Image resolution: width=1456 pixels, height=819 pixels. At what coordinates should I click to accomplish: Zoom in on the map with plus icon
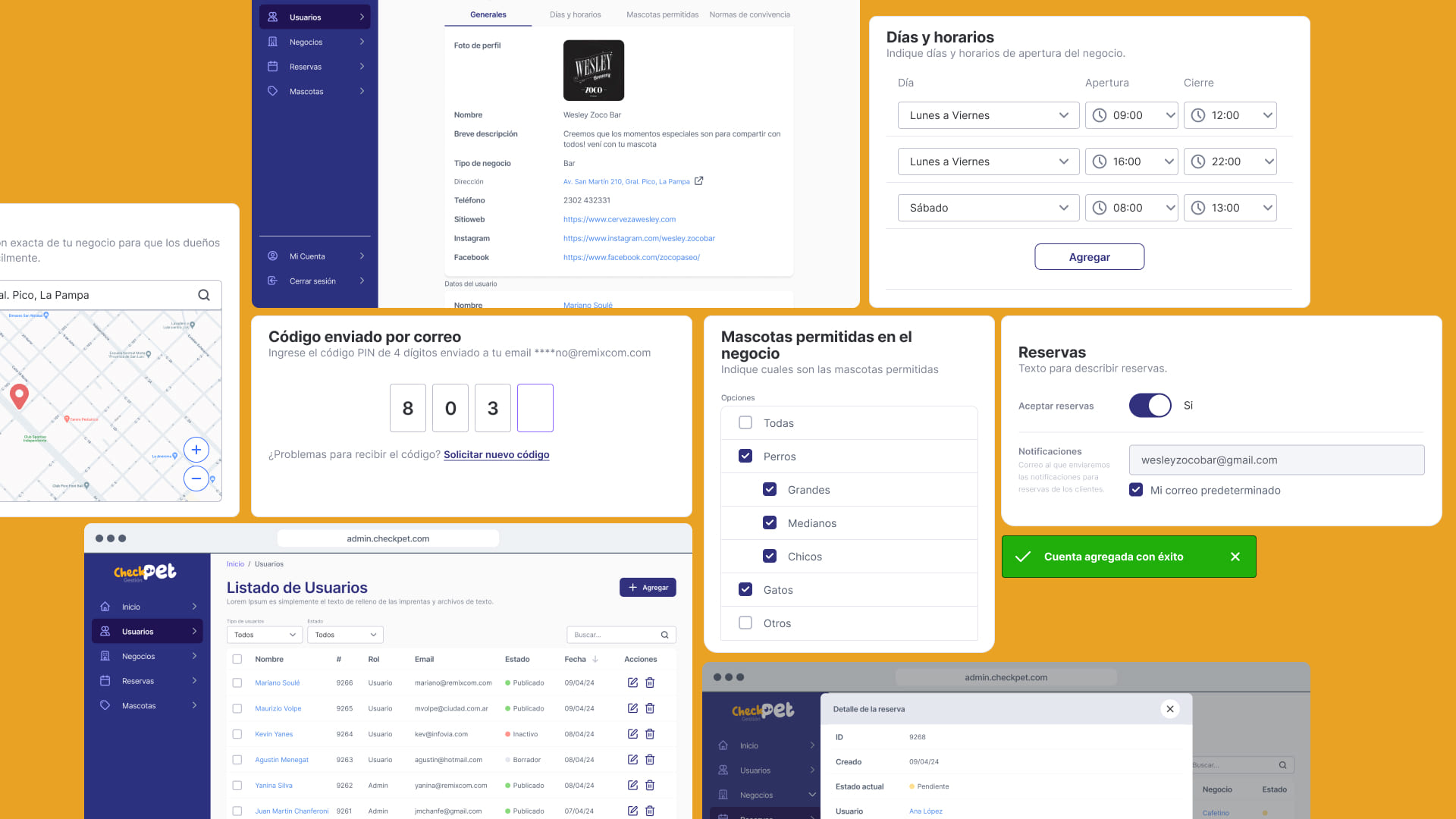(x=196, y=450)
